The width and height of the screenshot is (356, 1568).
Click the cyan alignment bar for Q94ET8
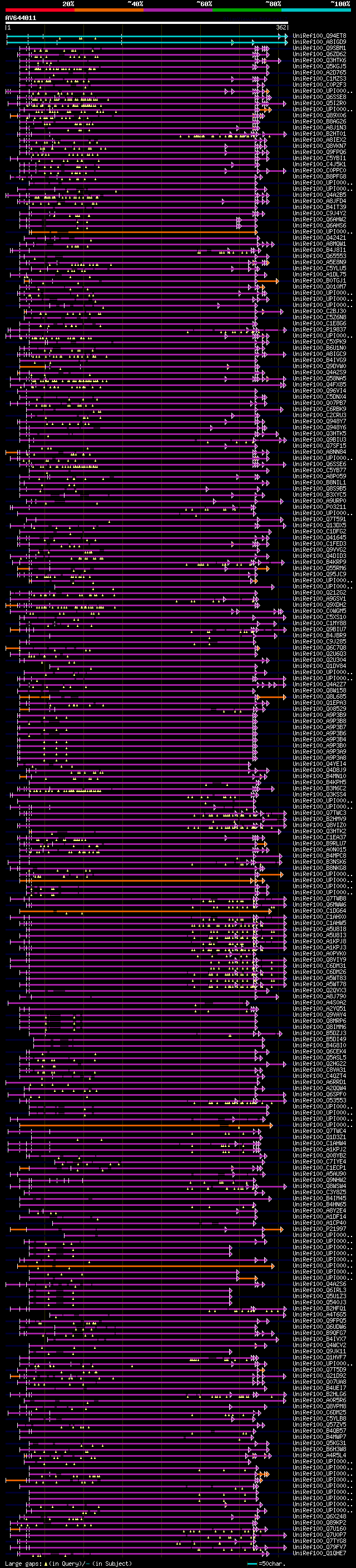[147, 36]
